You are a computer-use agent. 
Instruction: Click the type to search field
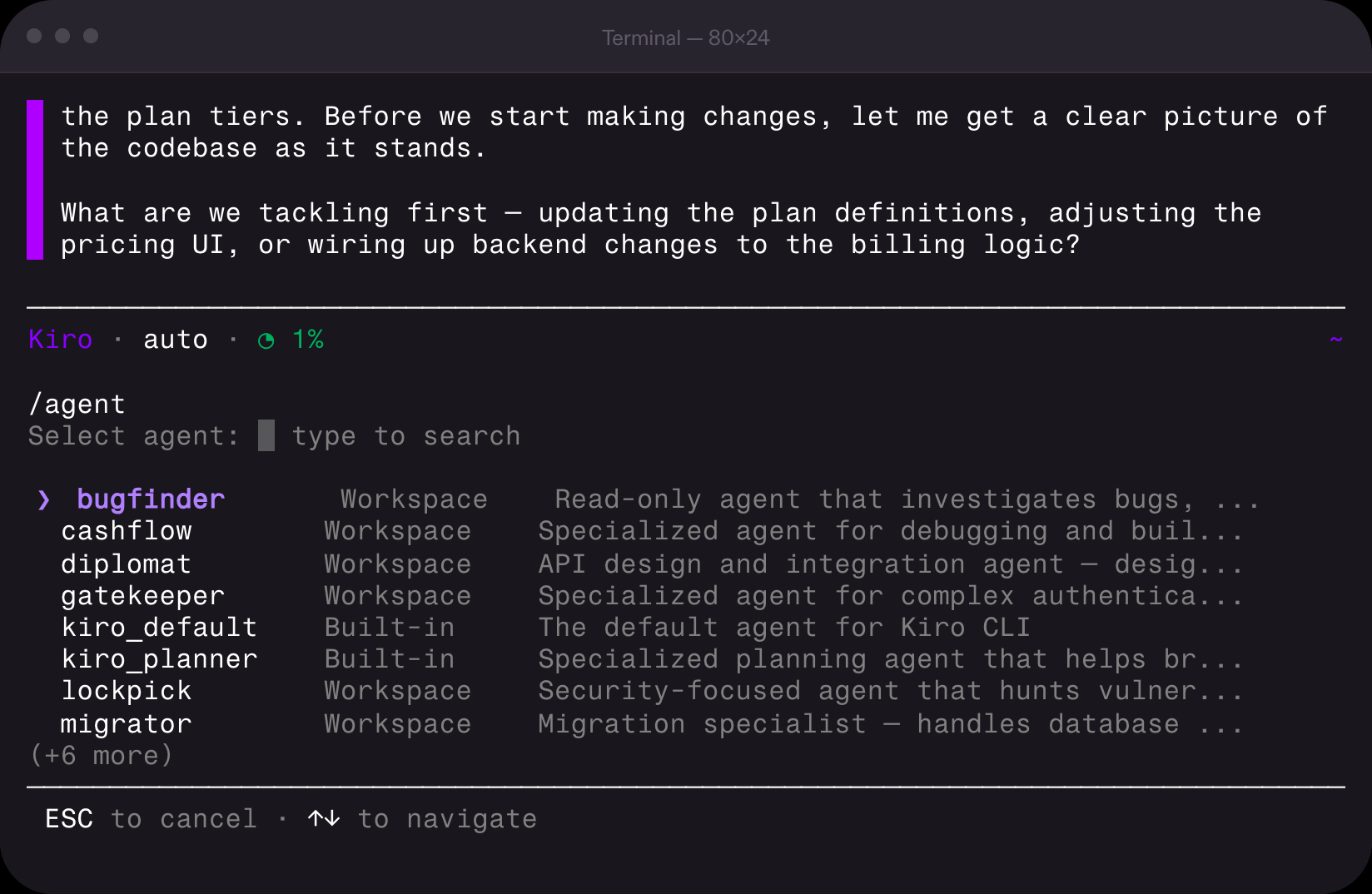[406, 436]
